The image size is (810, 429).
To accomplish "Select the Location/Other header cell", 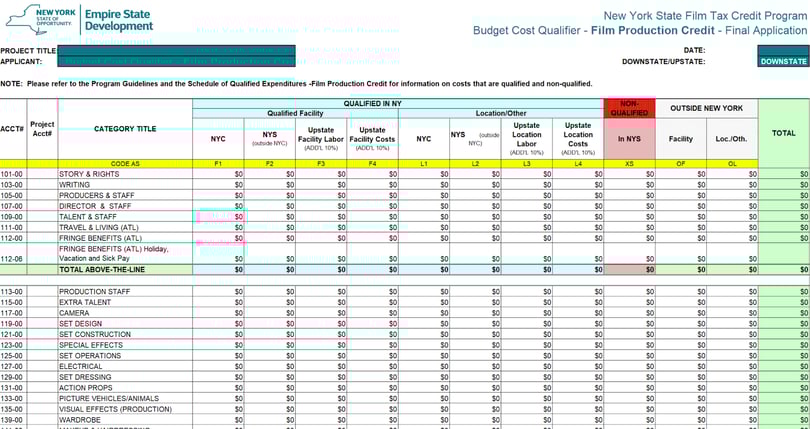I will pyautogui.click(x=501, y=113).
